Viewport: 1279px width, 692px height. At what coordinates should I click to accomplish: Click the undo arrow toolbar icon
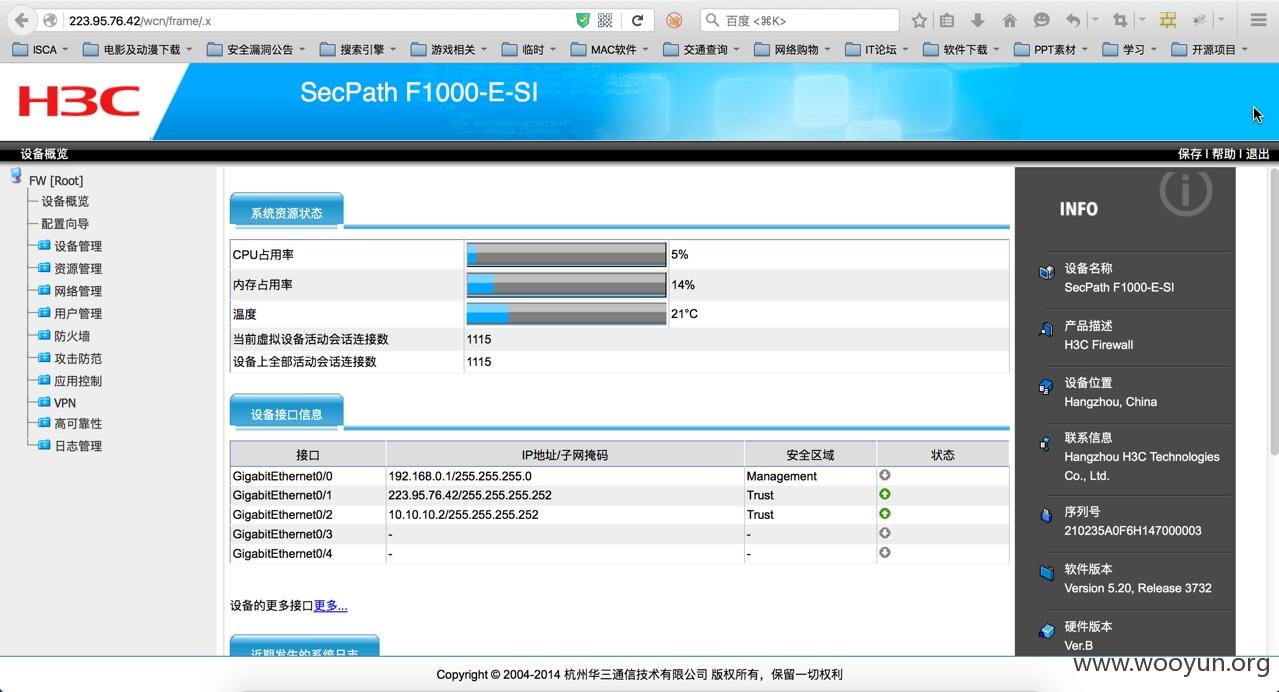pyautogui.click(x=1073, y=20)
